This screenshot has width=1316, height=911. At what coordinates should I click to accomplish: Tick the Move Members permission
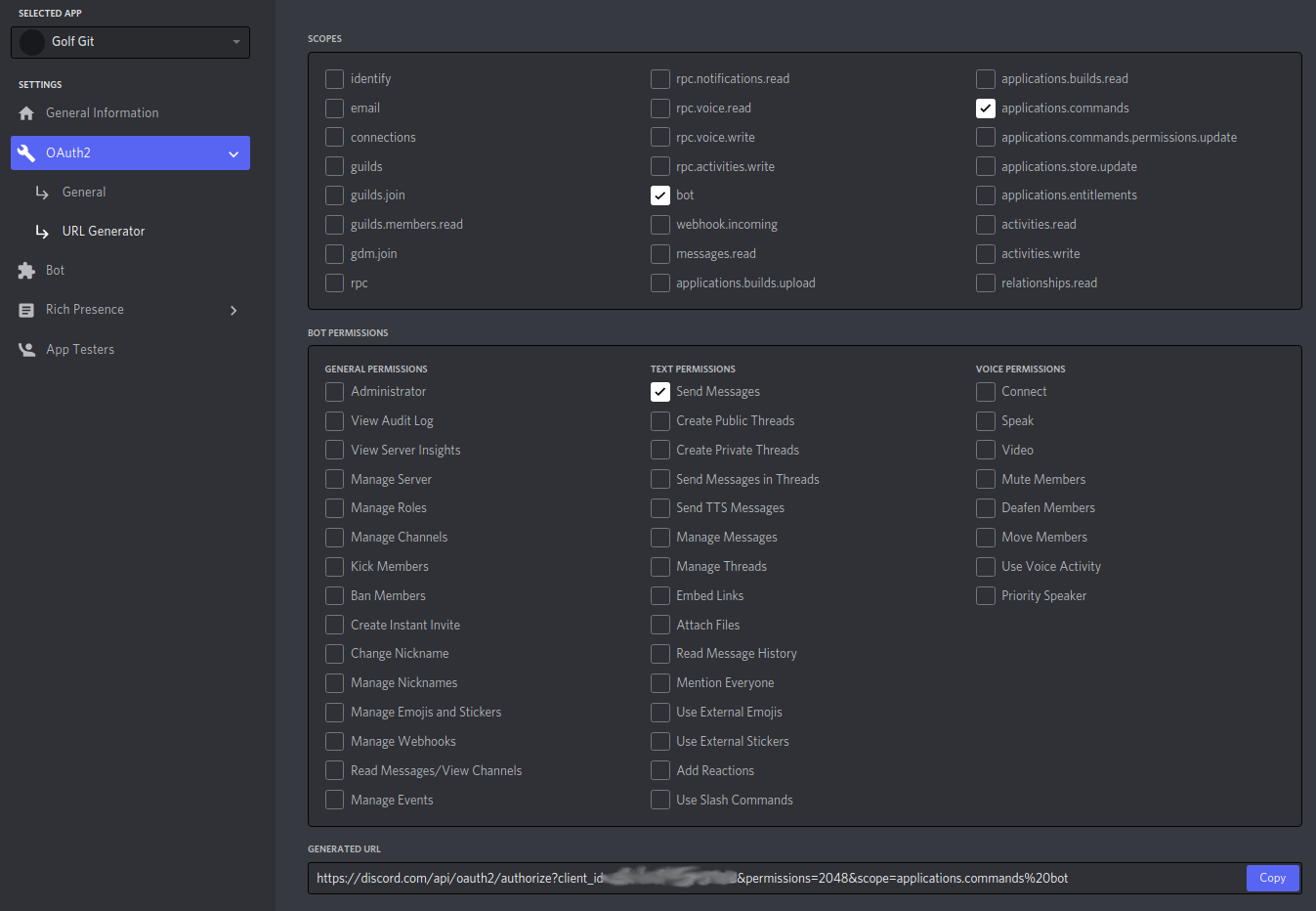point(986,538)
